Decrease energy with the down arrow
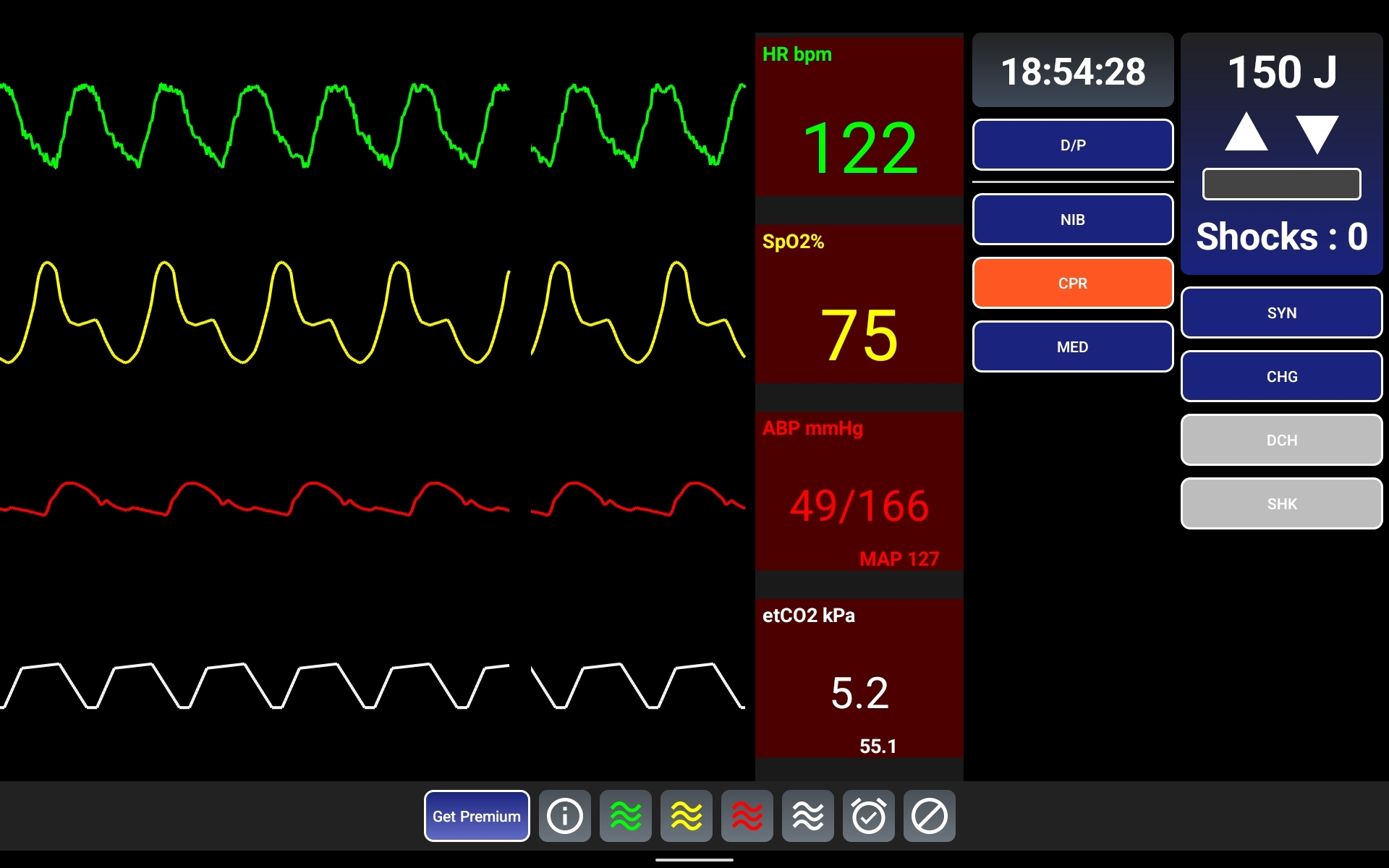 [1317, 134]
